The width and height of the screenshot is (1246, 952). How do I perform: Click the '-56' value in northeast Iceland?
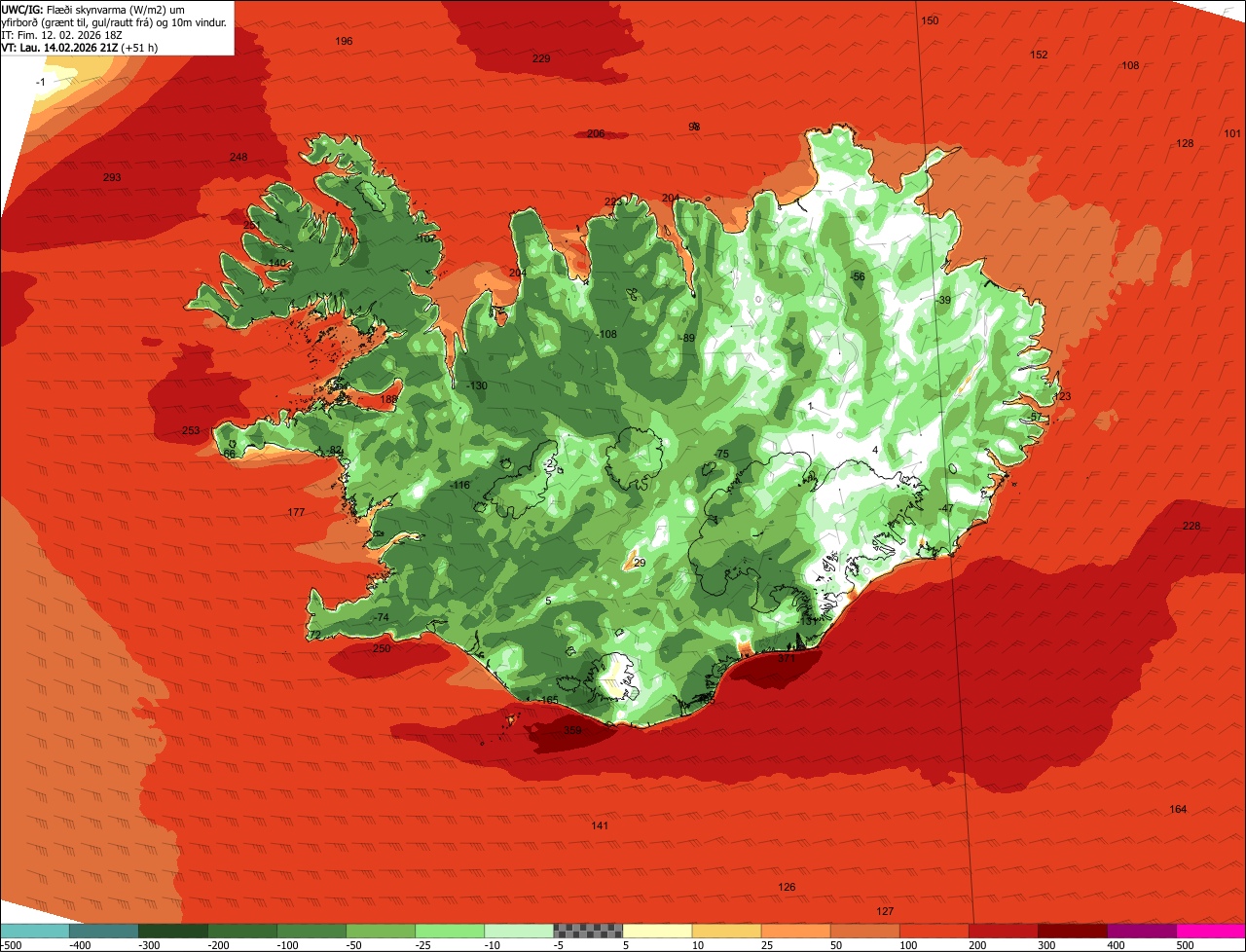click(x=857, y=276)
